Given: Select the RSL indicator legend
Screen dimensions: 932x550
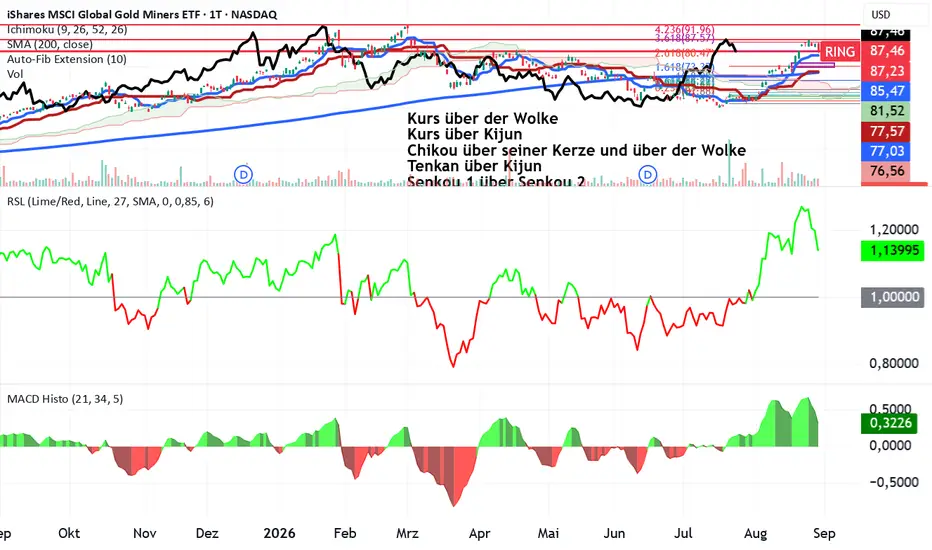Looking at the screenshot, I should point(111,202).
